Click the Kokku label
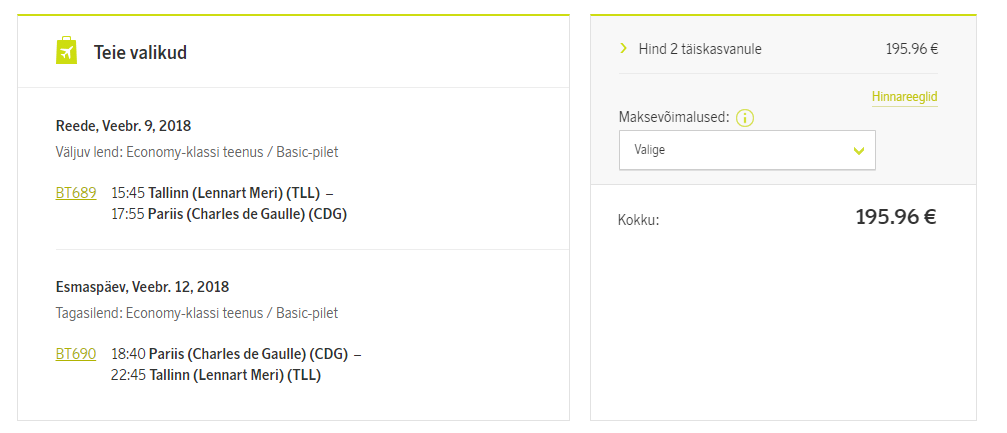Viewport: 1007px width, 433px height. [x=638, y=220]
